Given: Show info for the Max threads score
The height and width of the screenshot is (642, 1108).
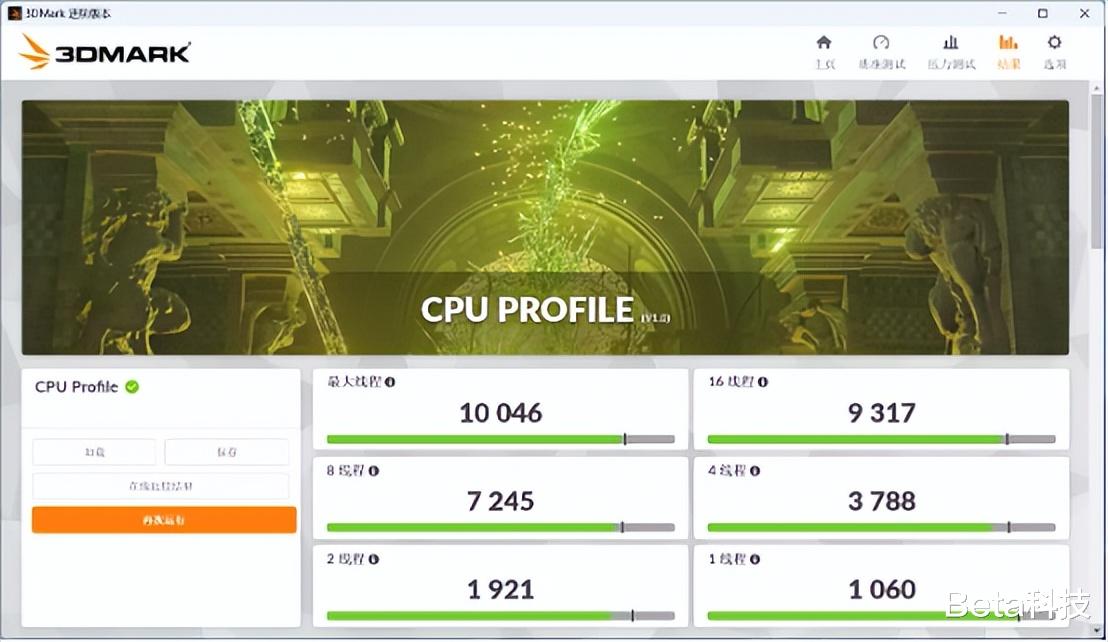Looking at the screenshot, I should click(390, 382).
